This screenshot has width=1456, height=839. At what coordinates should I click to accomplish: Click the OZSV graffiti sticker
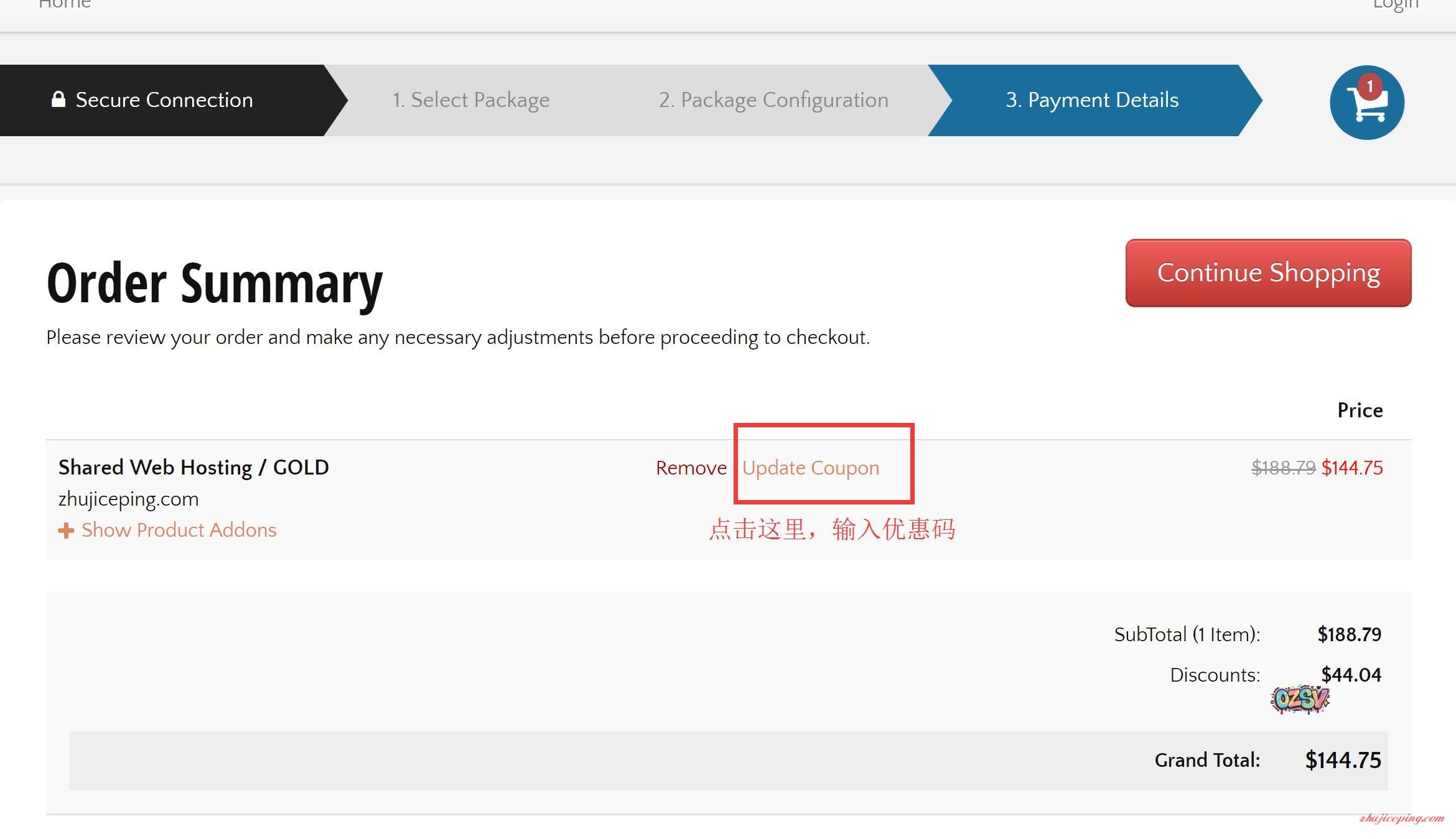point(1299,699)
